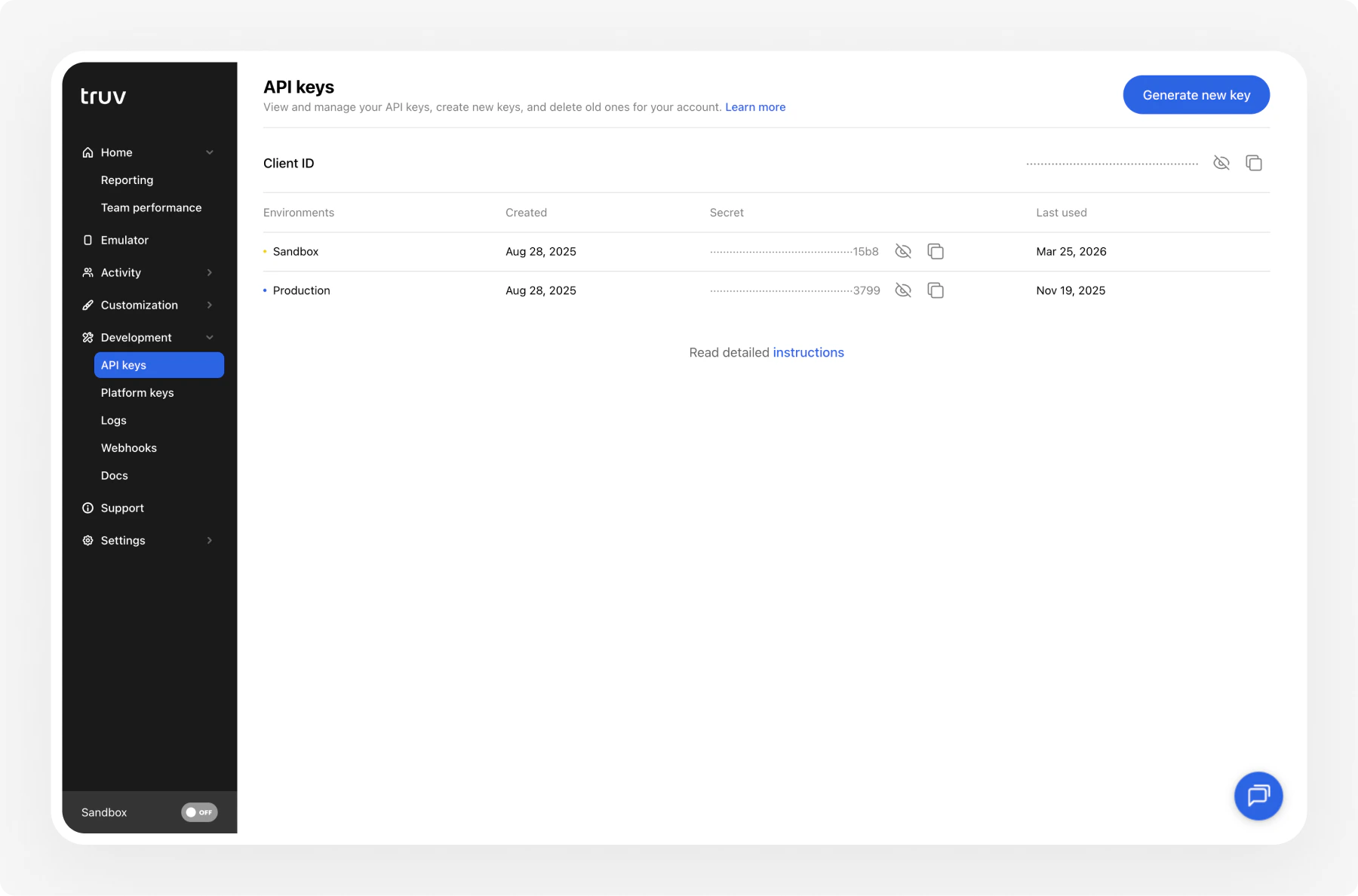
Task: Expand the Home section
Action: coord(209,152)
